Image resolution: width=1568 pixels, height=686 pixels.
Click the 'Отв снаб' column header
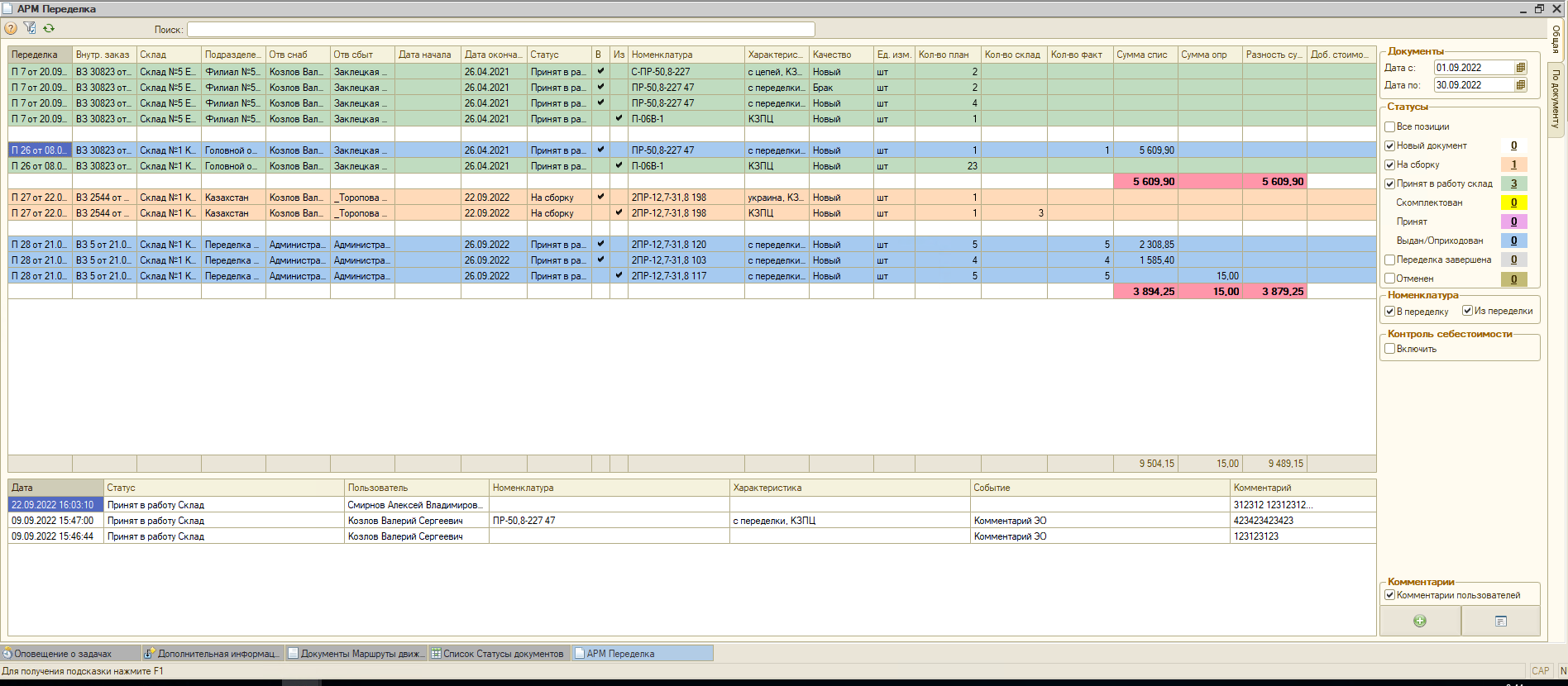298,55
